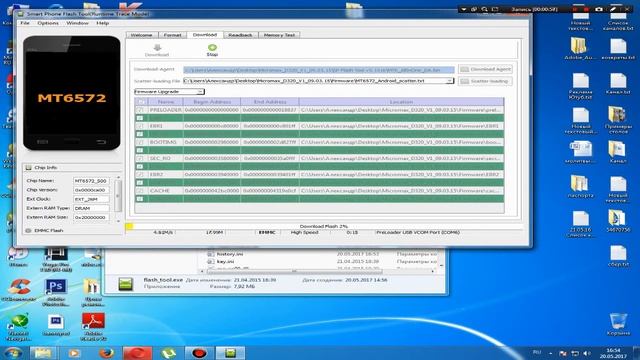Click the End Address column header

click(x=270, y=102)
